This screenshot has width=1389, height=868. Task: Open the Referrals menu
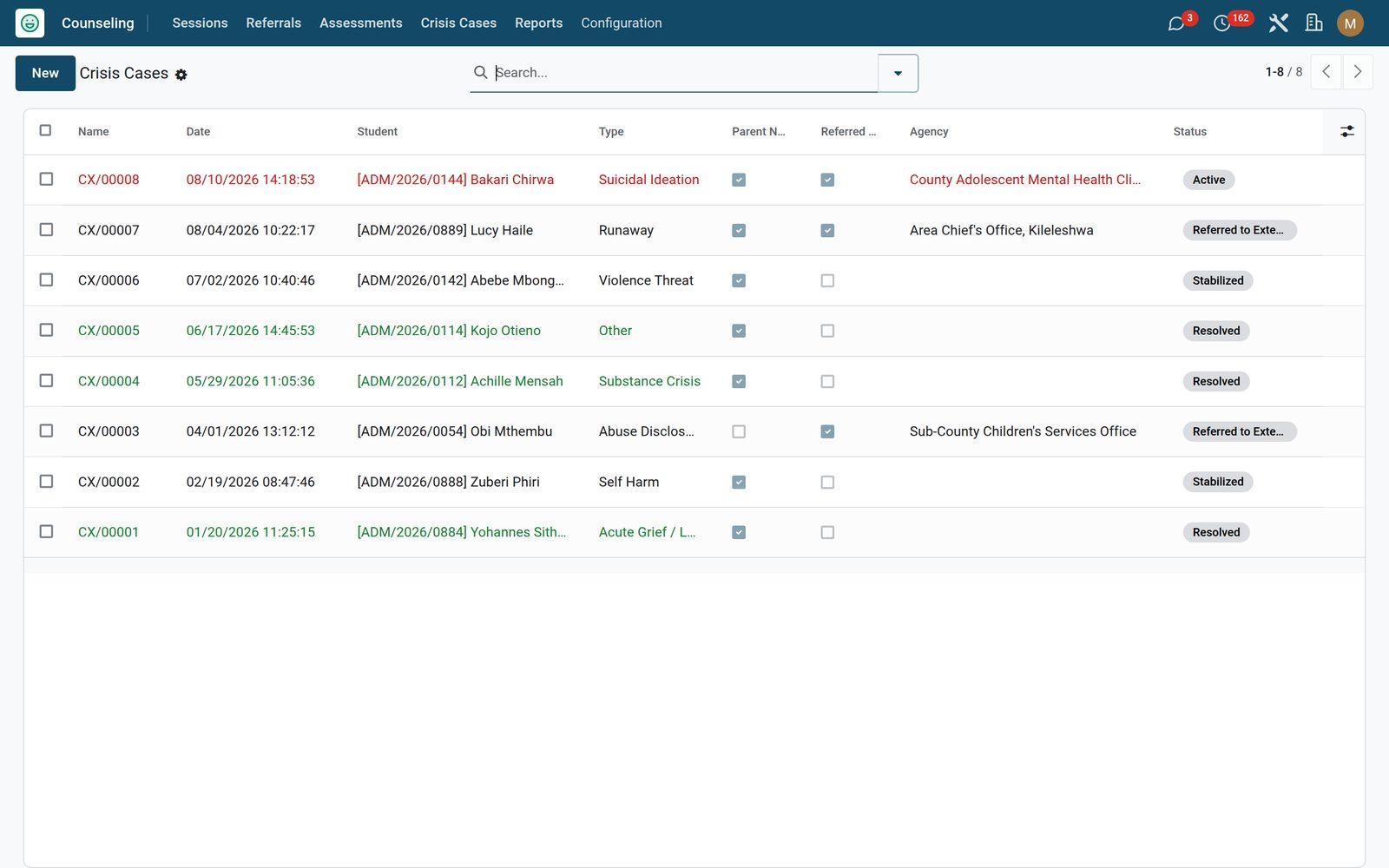[x=273, y=23]
